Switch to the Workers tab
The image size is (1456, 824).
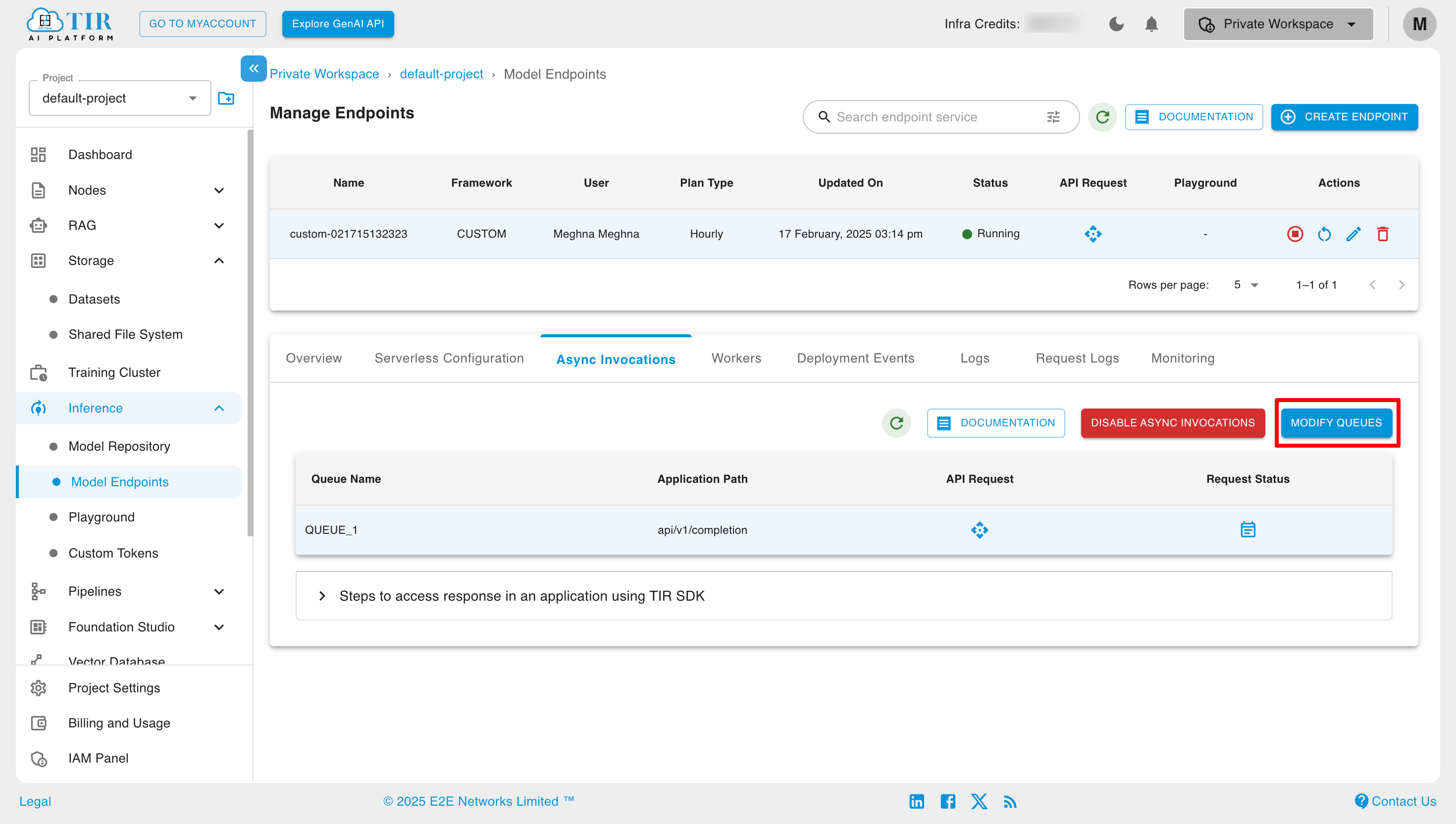(x=735, y=358)
